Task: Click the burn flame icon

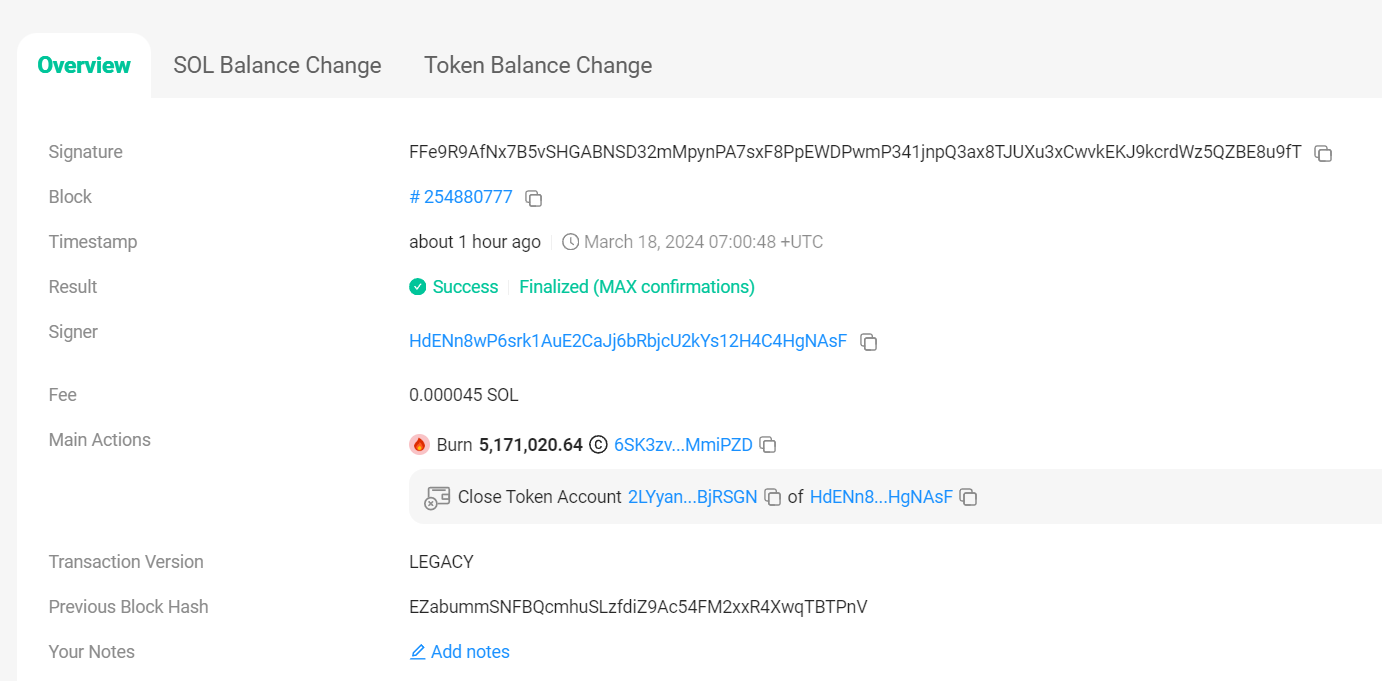Action: [419, 445]
